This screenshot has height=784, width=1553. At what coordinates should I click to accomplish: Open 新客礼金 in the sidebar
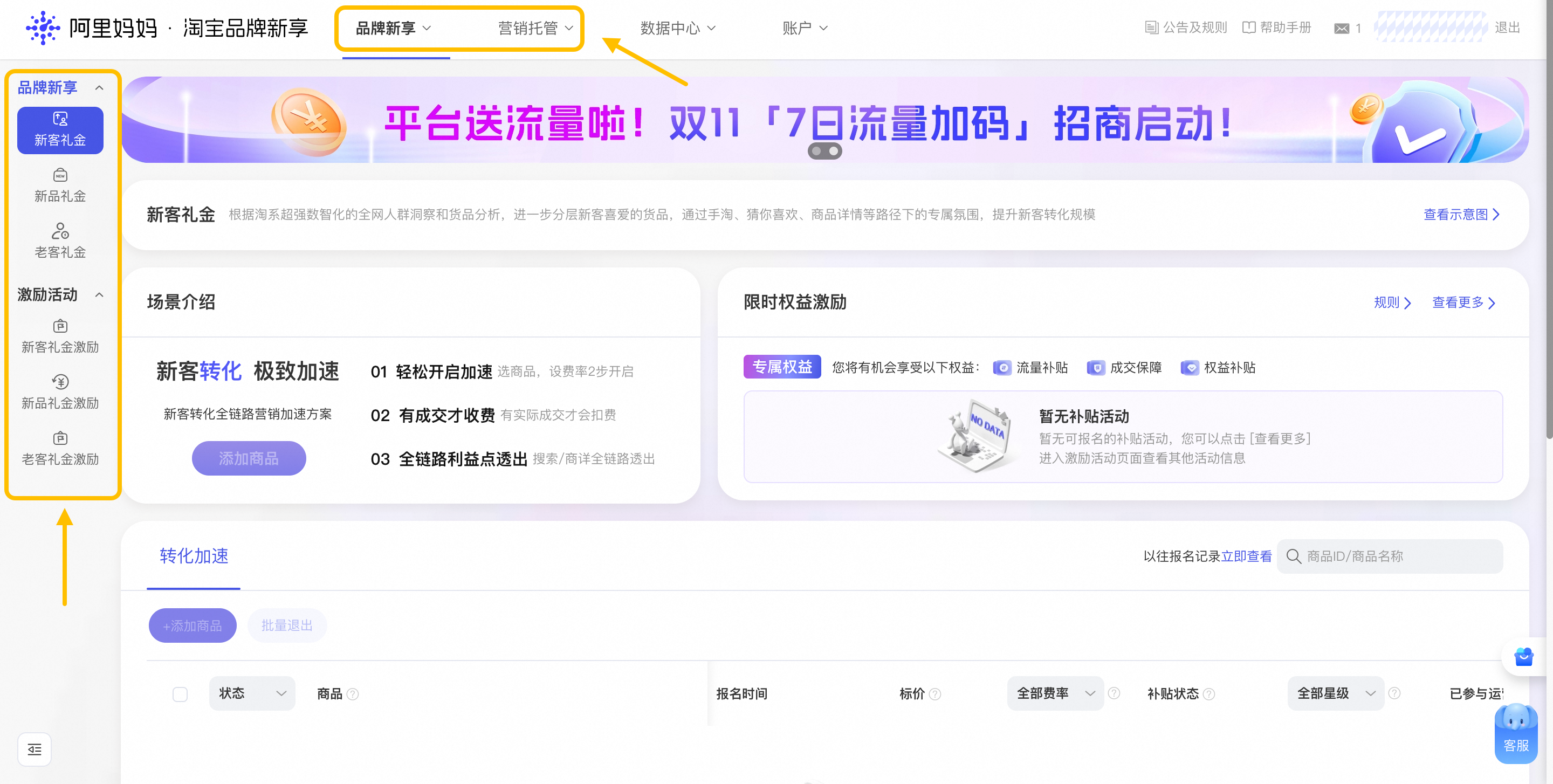(60, 130)
